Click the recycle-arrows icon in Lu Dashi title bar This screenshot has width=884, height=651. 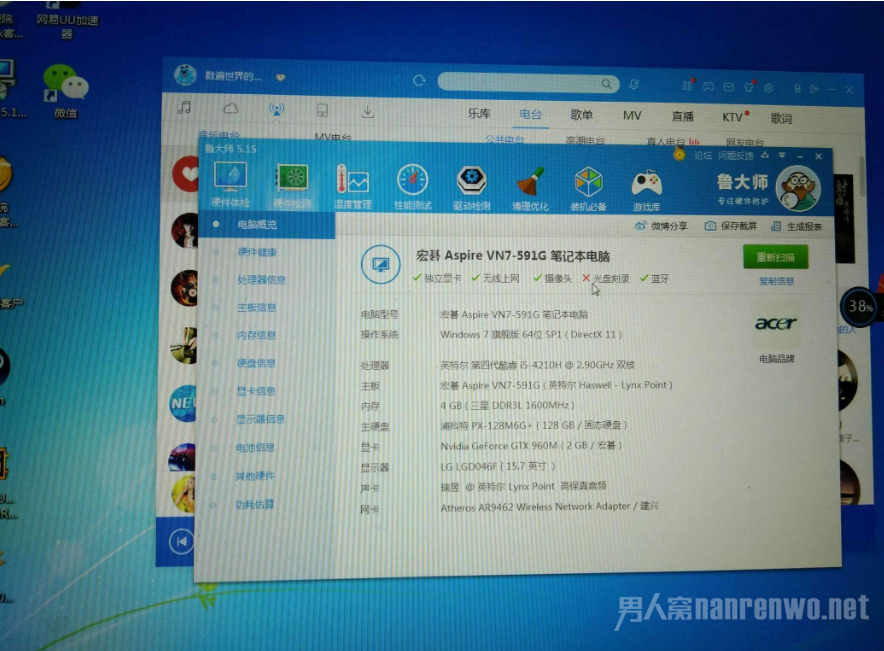tap(764, 156)
